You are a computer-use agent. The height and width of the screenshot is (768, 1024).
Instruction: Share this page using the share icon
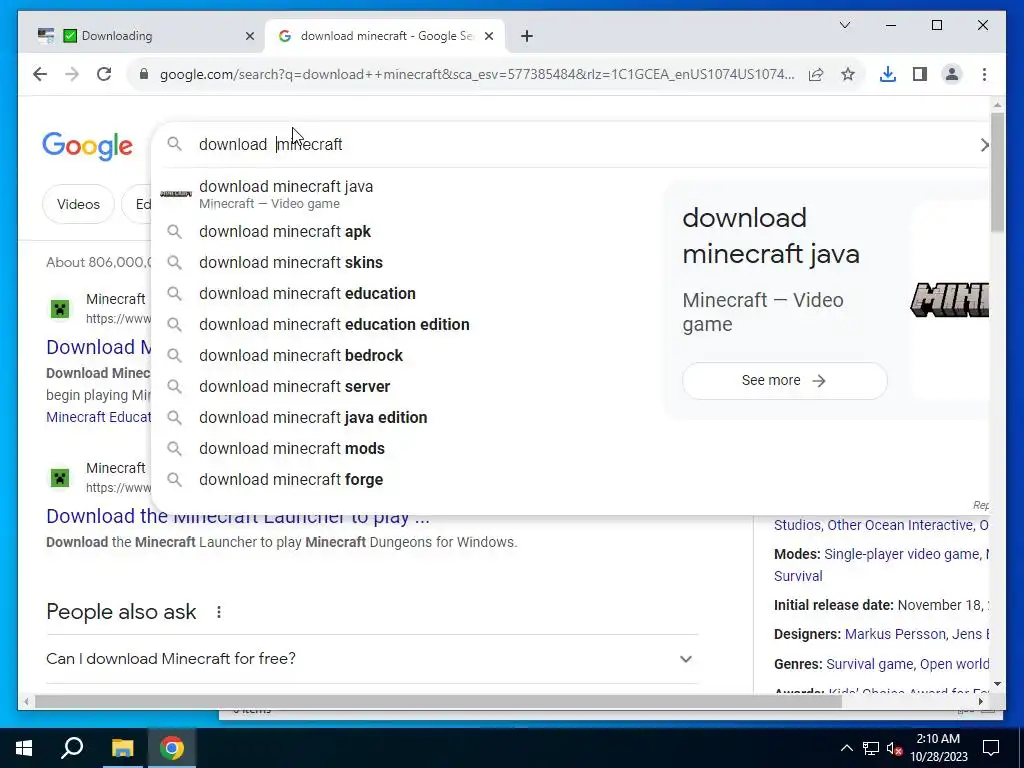coord(816,74)
